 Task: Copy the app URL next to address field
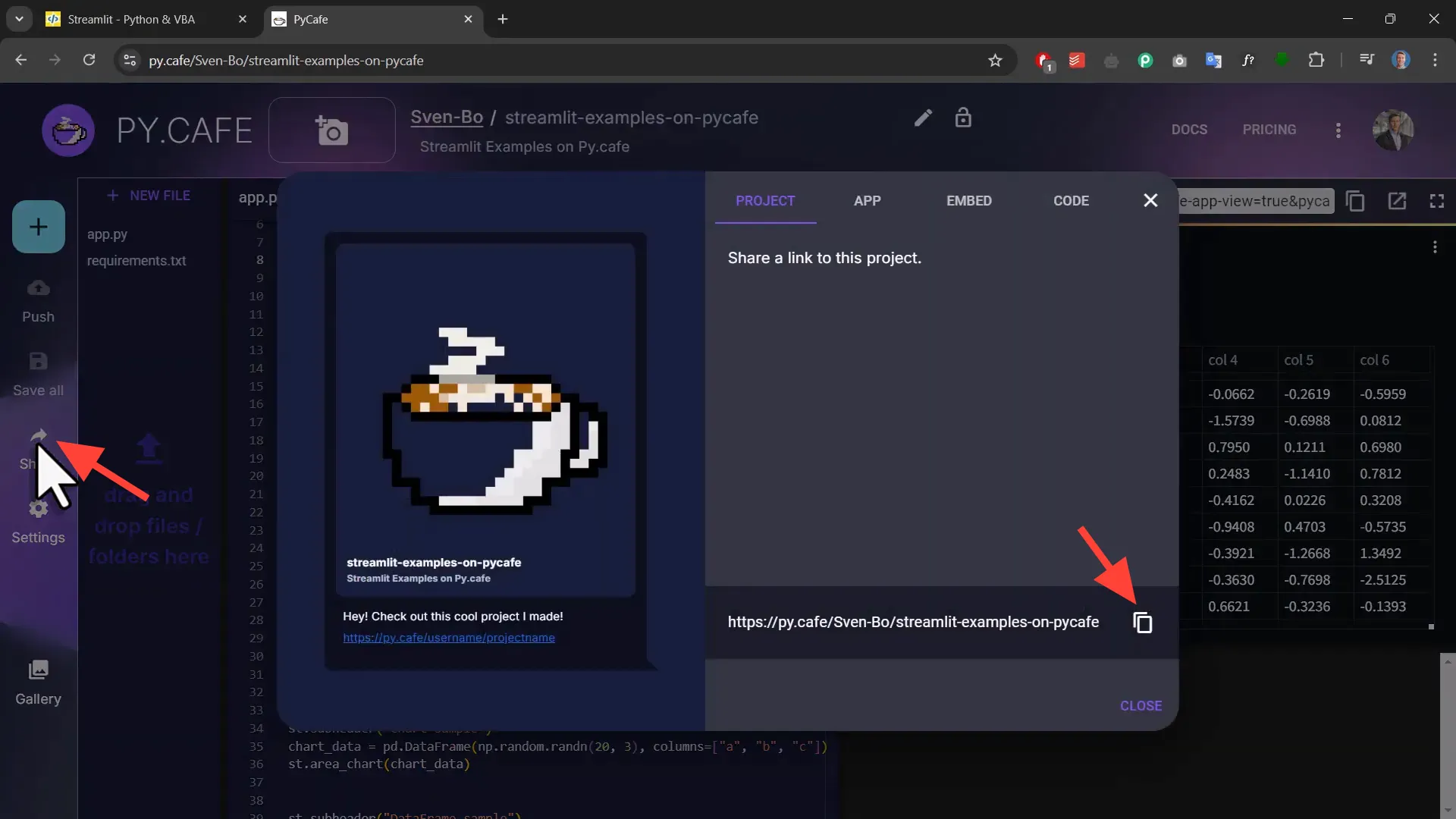(x=1356, y=200)
